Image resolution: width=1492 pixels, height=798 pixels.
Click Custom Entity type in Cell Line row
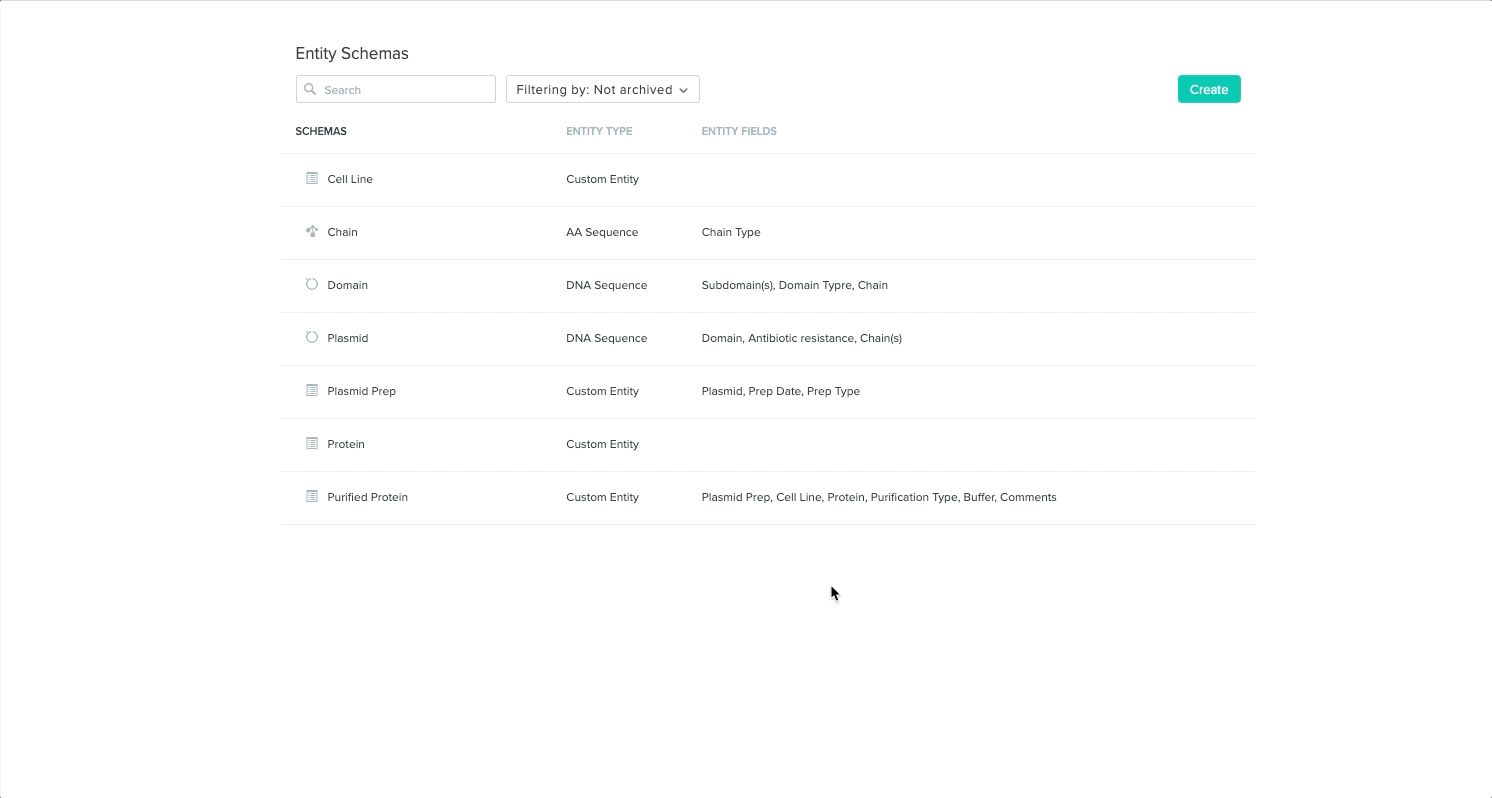click(602, 179)
